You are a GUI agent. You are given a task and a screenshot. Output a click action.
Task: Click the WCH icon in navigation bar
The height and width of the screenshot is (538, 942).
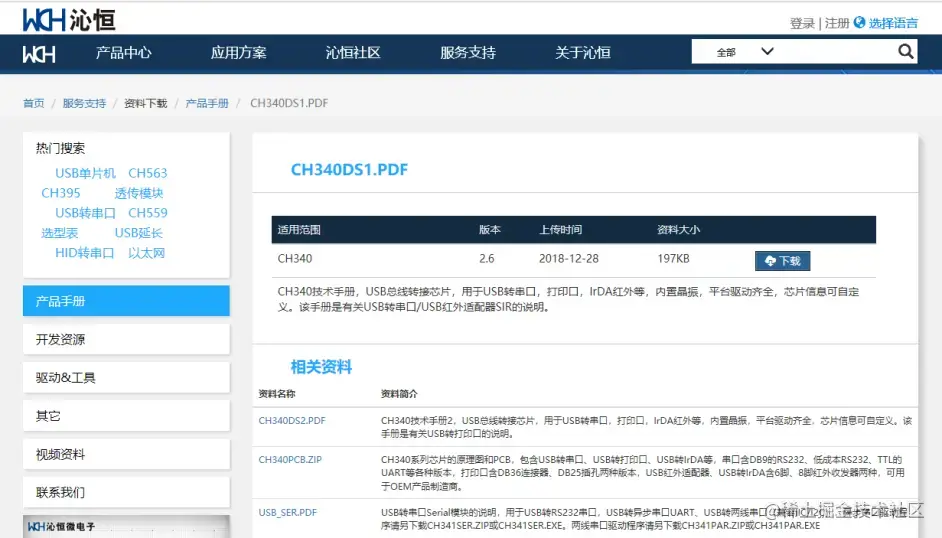coord(39,54)
